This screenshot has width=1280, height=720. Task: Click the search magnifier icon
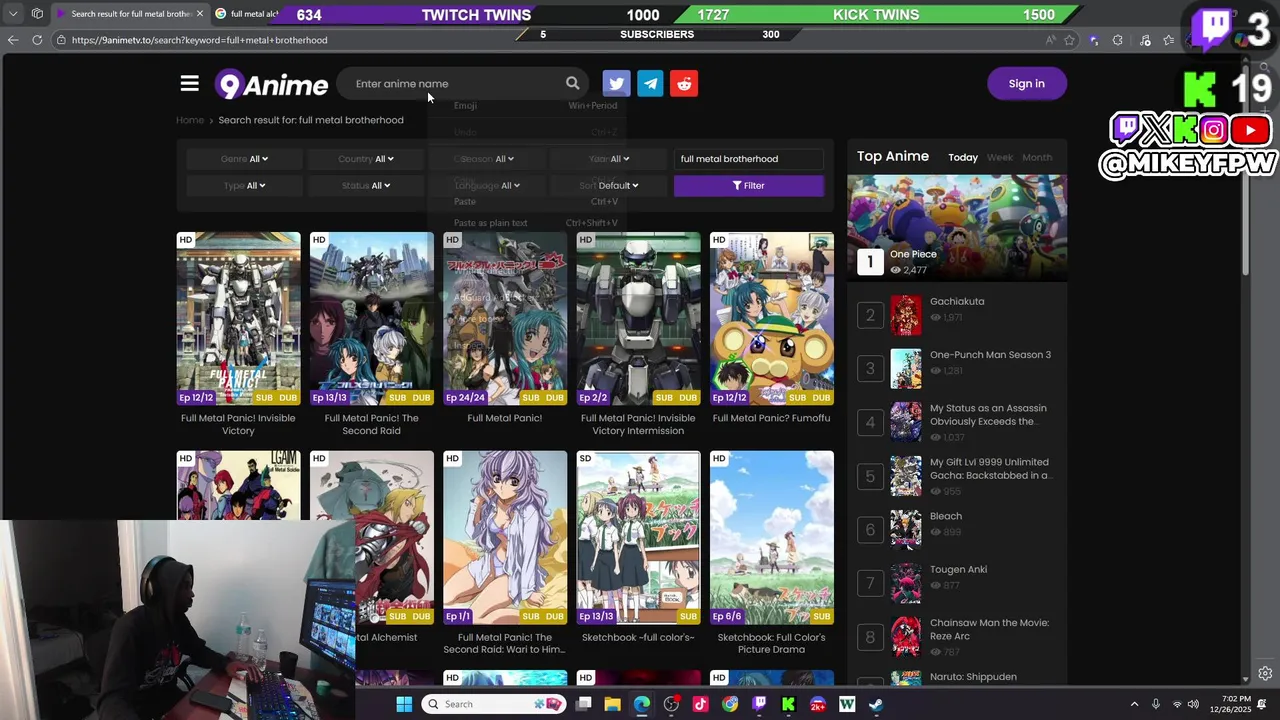[x=572, y=84]
